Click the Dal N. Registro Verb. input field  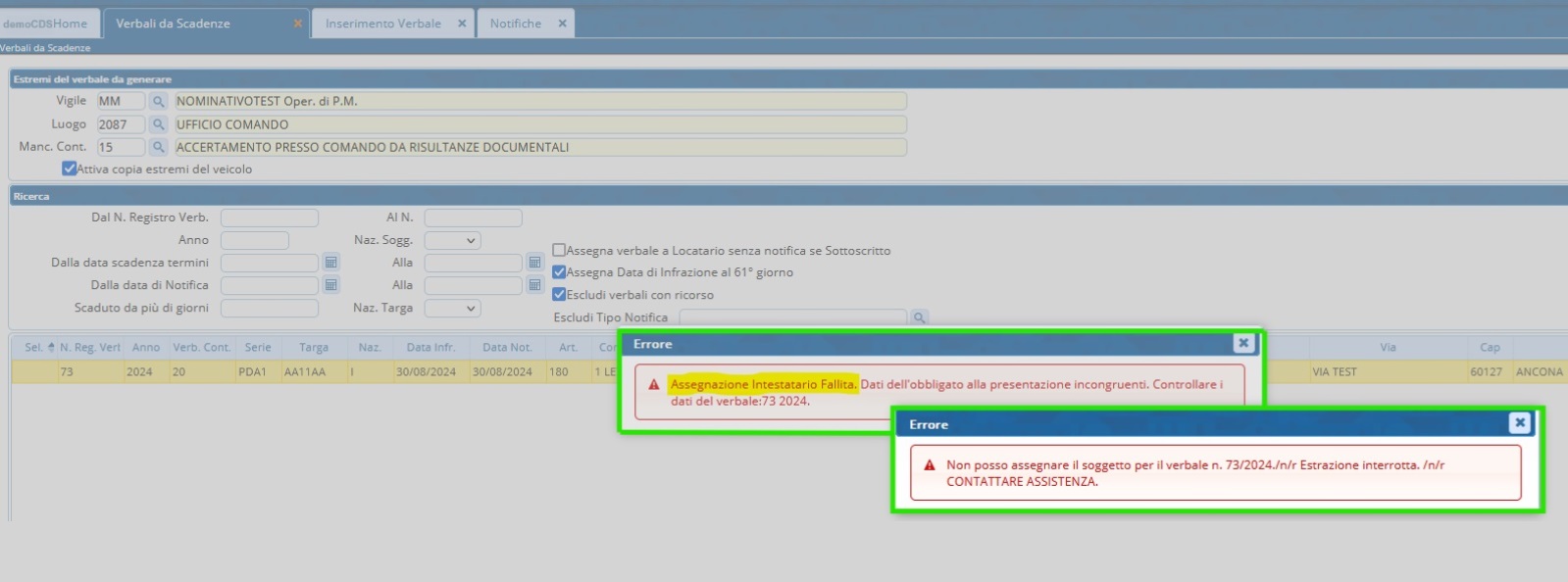coord(270,218)
